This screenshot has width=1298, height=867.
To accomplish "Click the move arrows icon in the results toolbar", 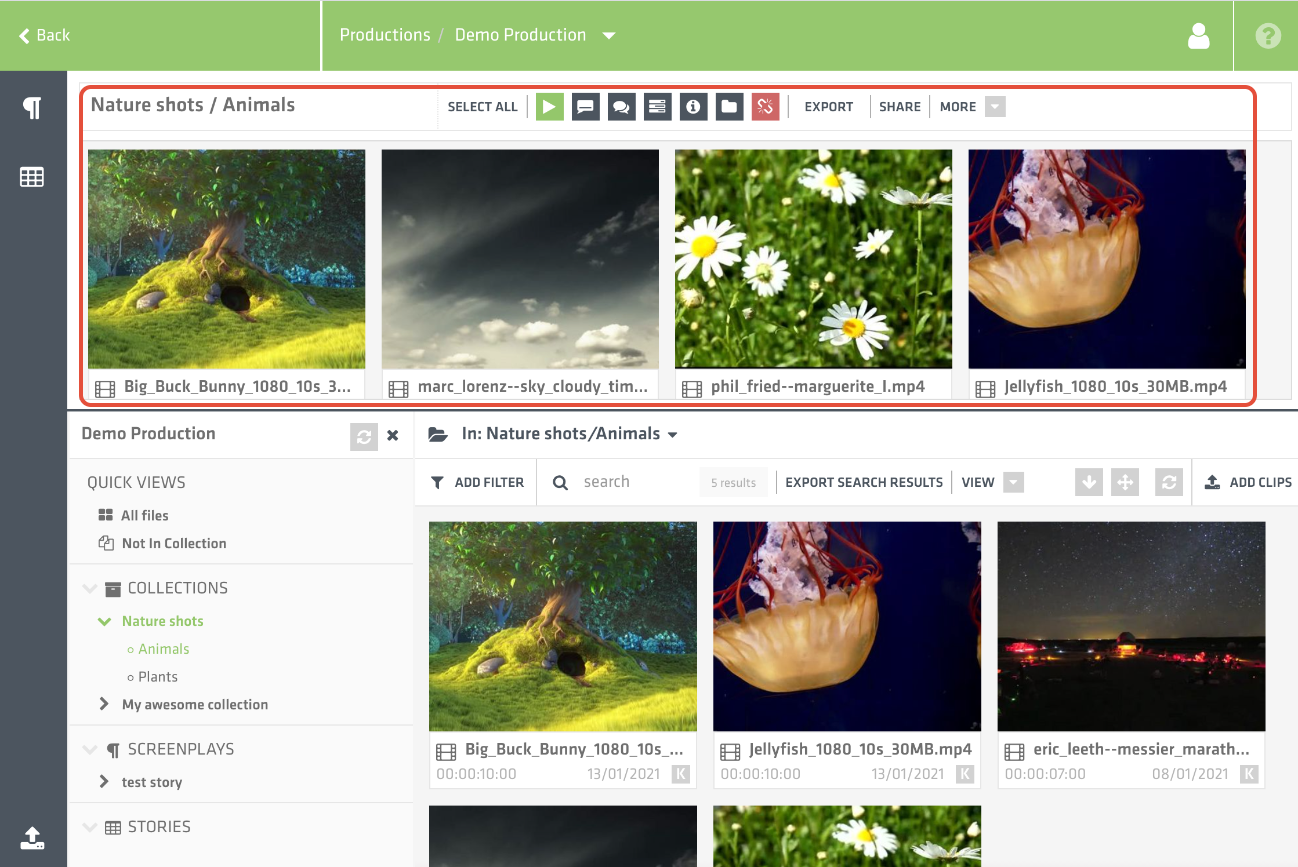I will pyautogui.click(x=1125, y=482).
